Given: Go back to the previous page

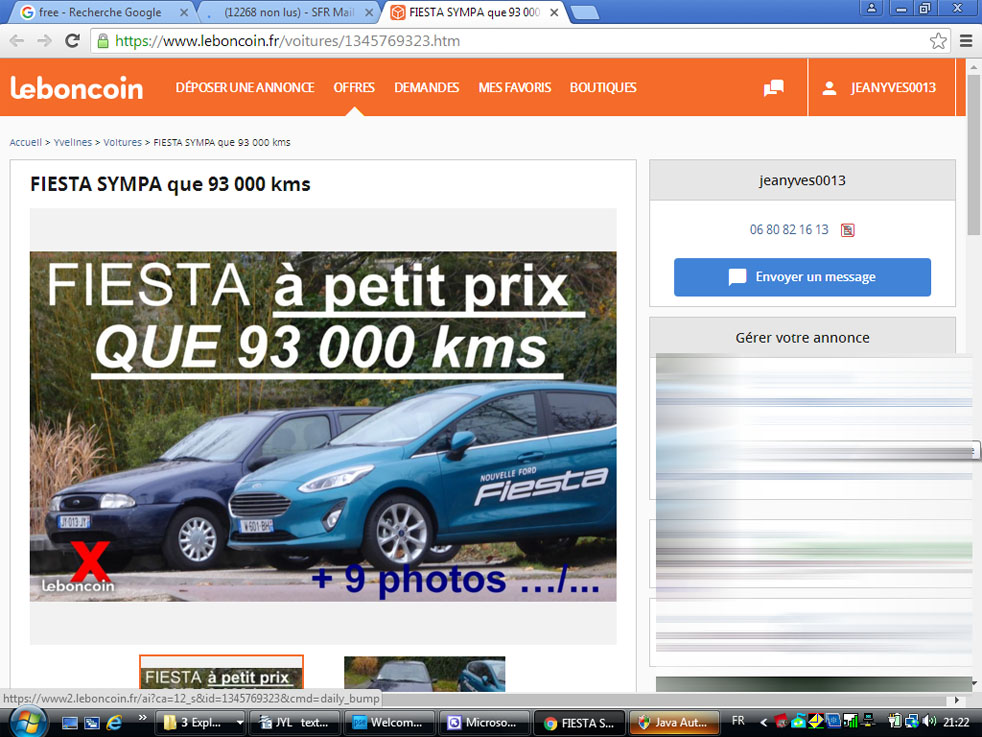Looking at the screenshot, I should pos(17,41).
